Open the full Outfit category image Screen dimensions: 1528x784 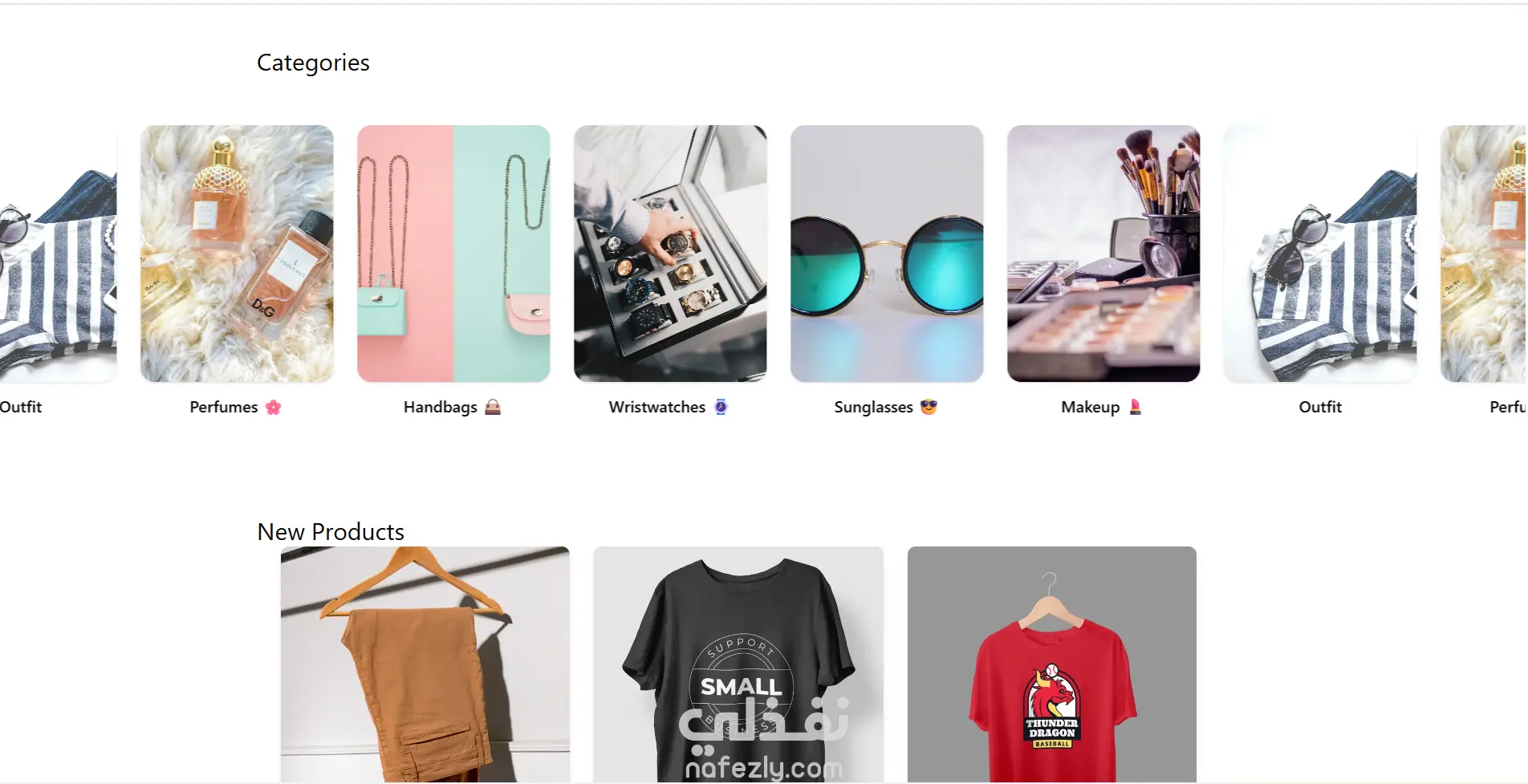1320,254
